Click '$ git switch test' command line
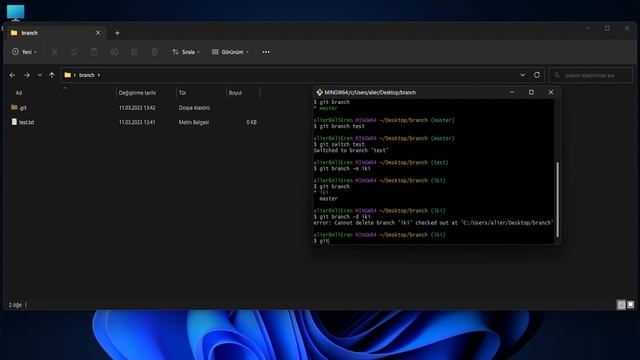This screenshot has height=360, width=640. (x=339, y=144)
